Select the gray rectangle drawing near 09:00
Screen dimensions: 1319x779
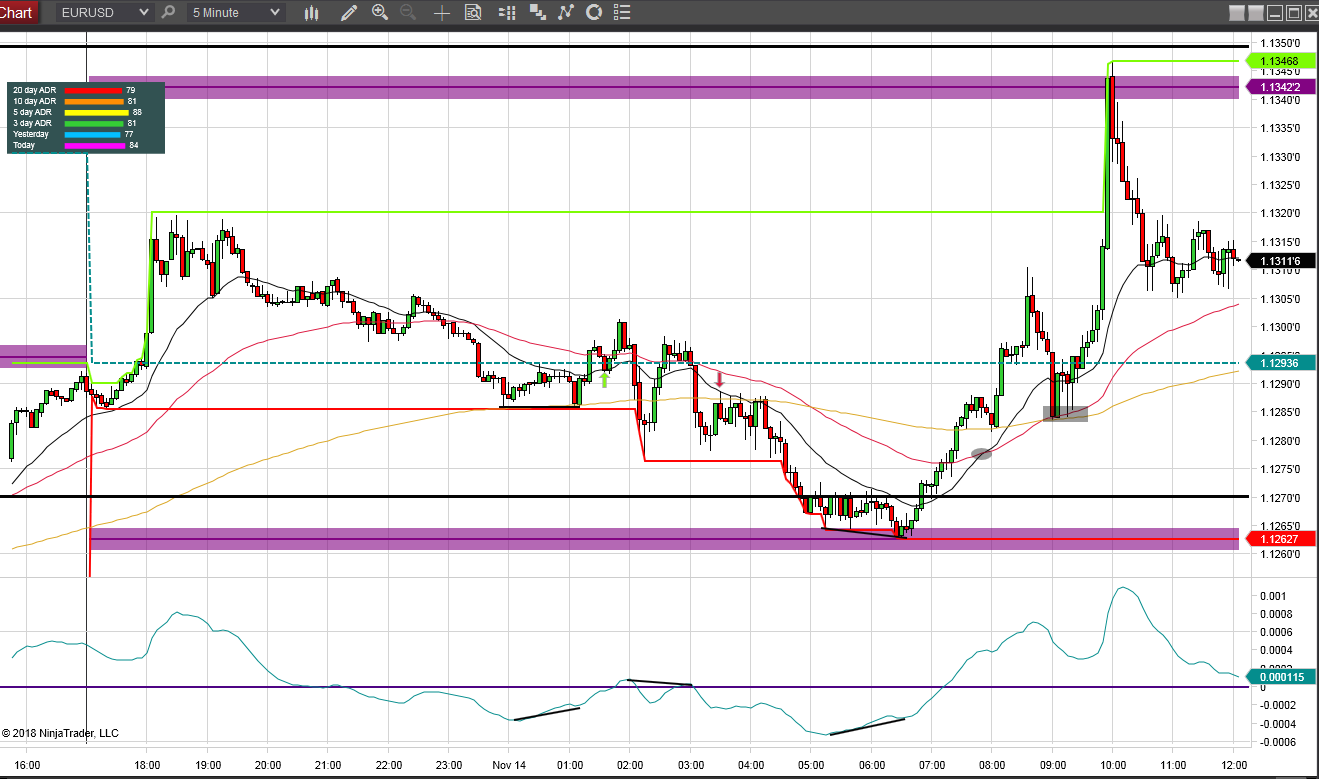(1065, 413)
